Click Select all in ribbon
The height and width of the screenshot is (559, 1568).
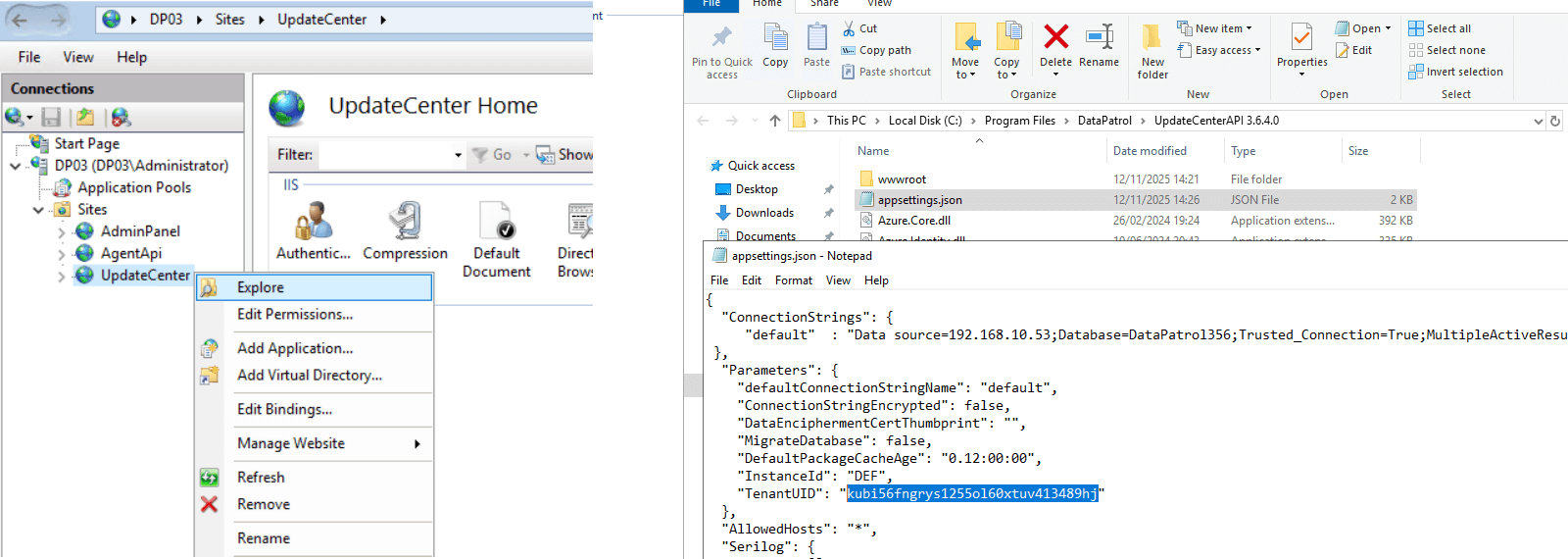point(1447,28)
